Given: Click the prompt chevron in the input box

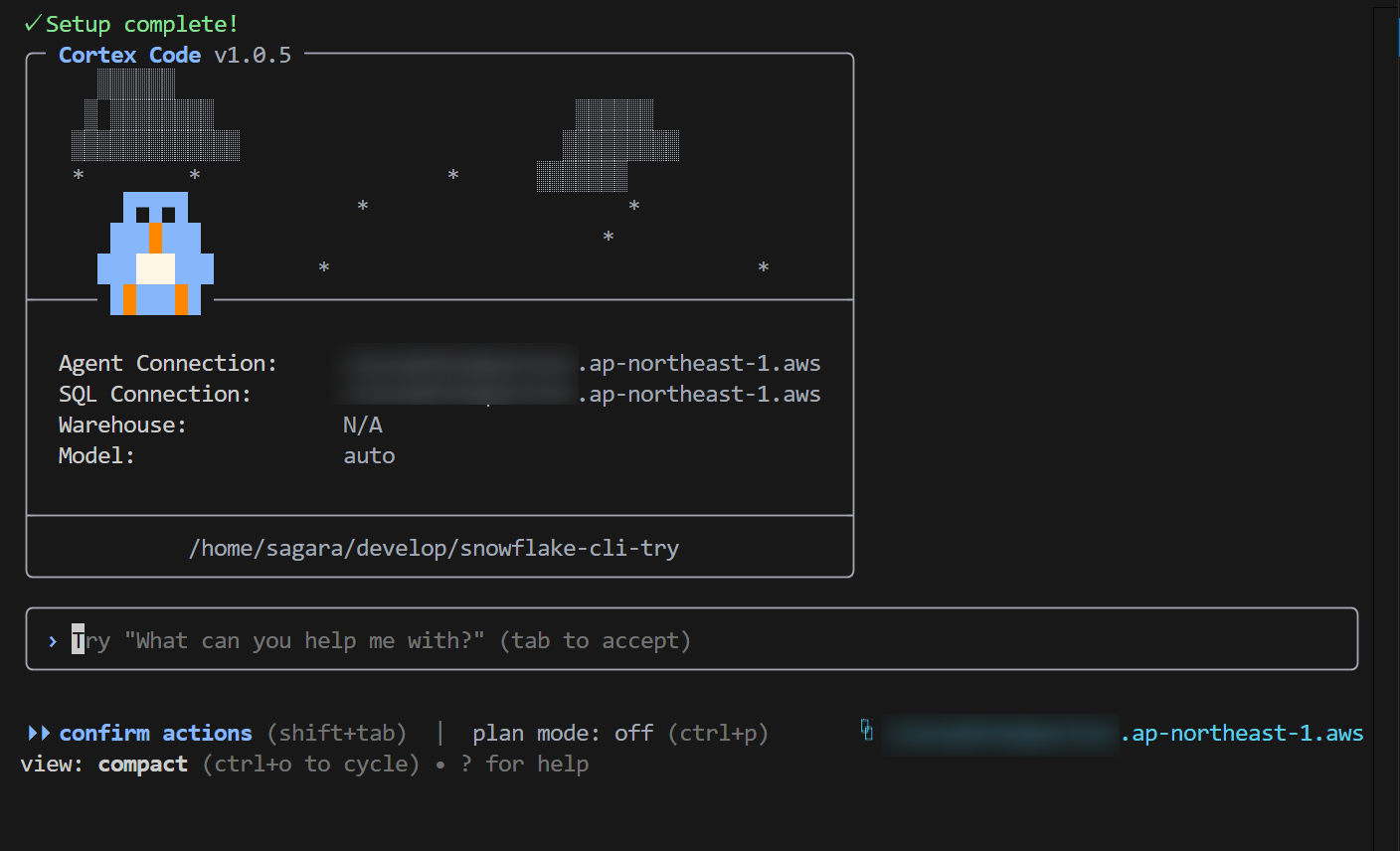Looking at the screenshot, I should pyautogui.click(x=53, y=641).
